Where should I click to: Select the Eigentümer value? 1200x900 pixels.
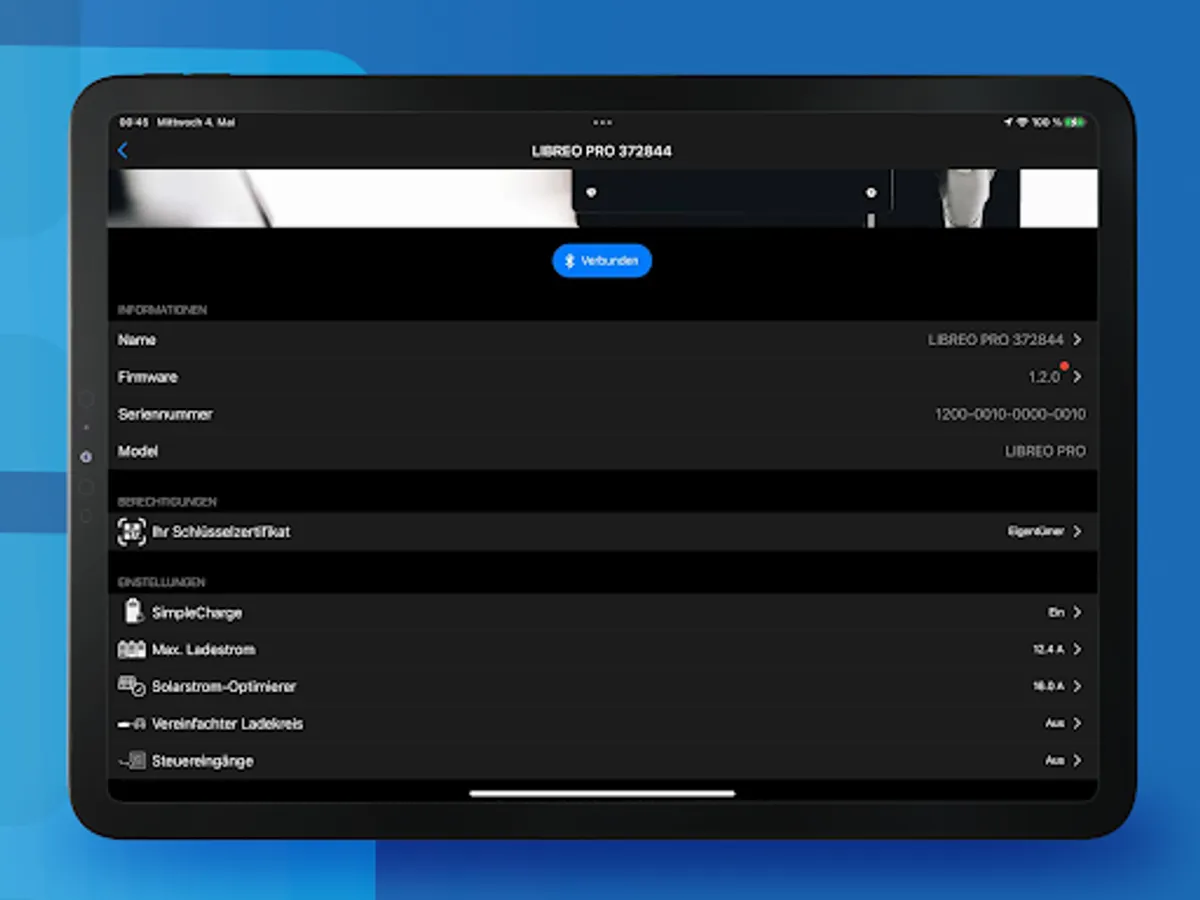(x=1035, y=532)
